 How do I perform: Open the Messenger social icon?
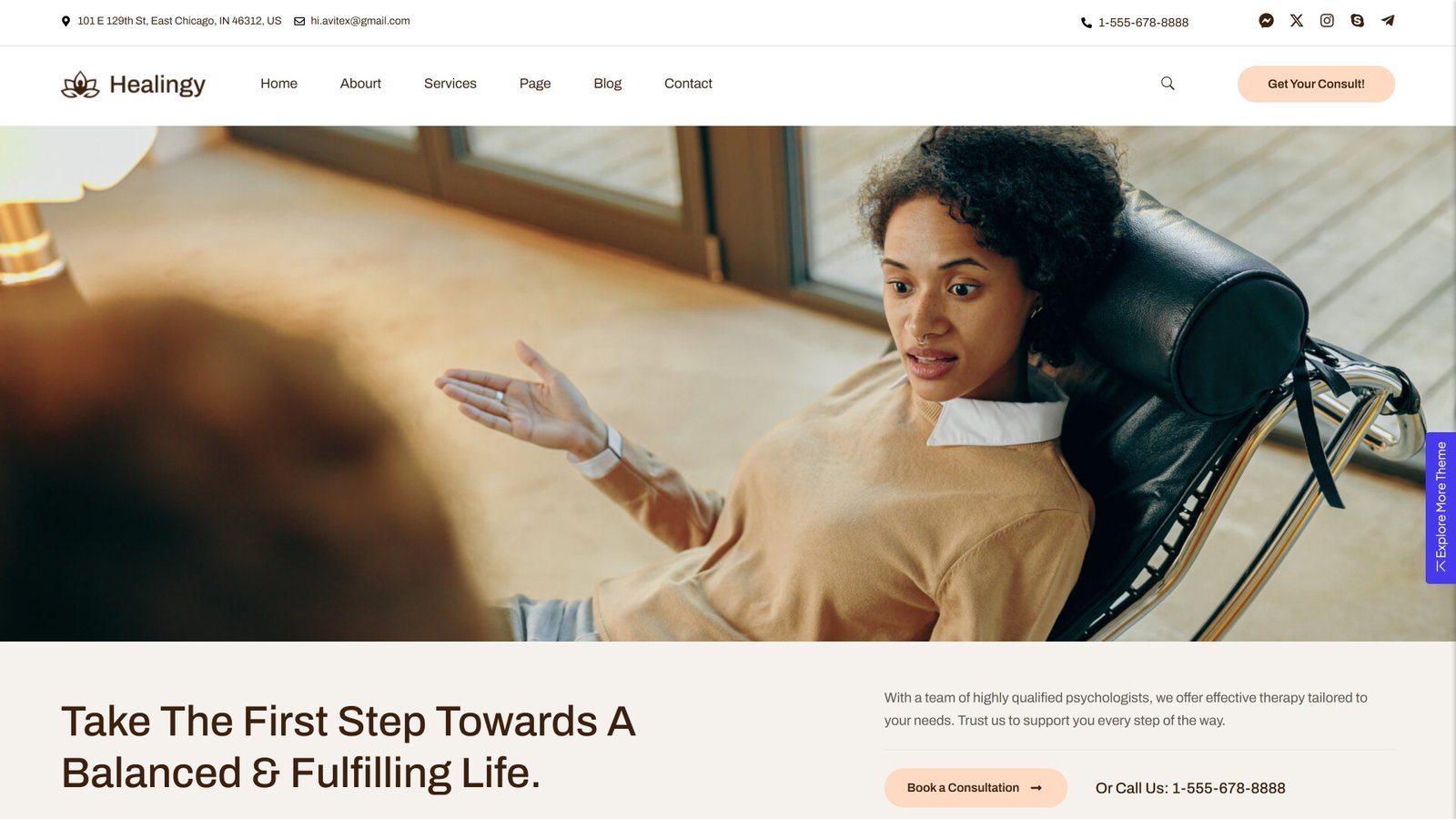click(1266, 20)
